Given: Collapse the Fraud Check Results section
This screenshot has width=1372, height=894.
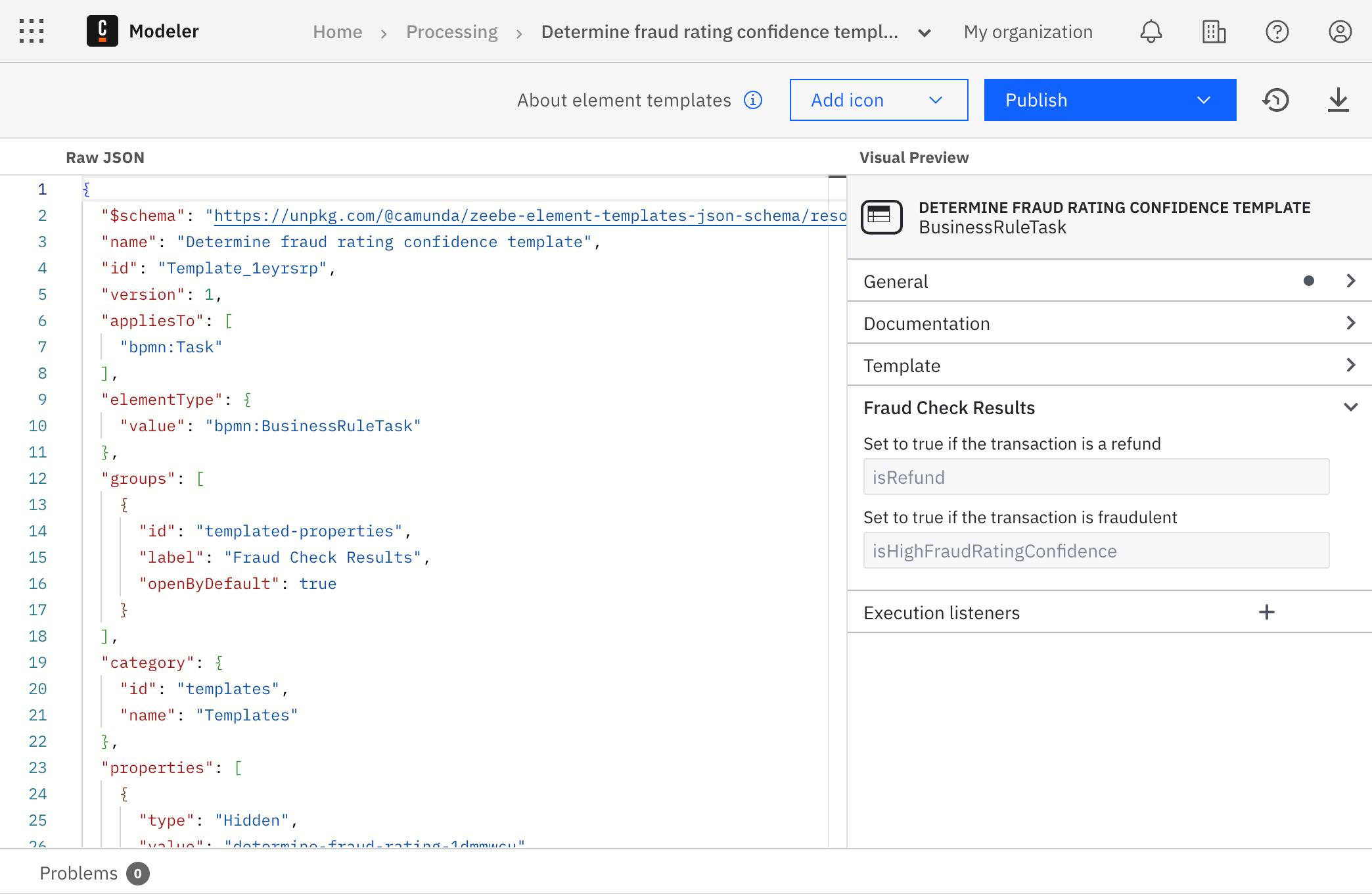Looking at the screenshot, I should pos(1109,407).
